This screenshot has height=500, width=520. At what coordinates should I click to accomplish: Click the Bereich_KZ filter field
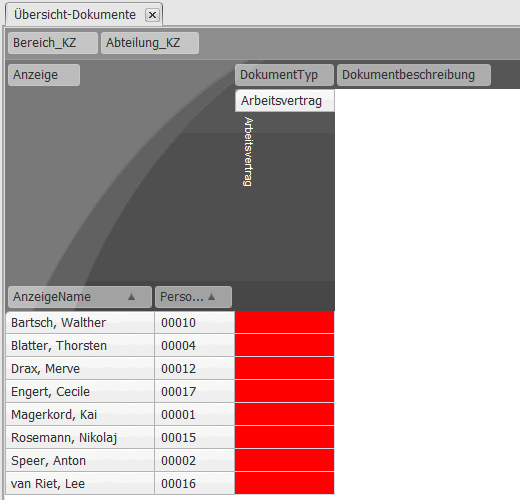pyautogui.click(x=53, y=43)
